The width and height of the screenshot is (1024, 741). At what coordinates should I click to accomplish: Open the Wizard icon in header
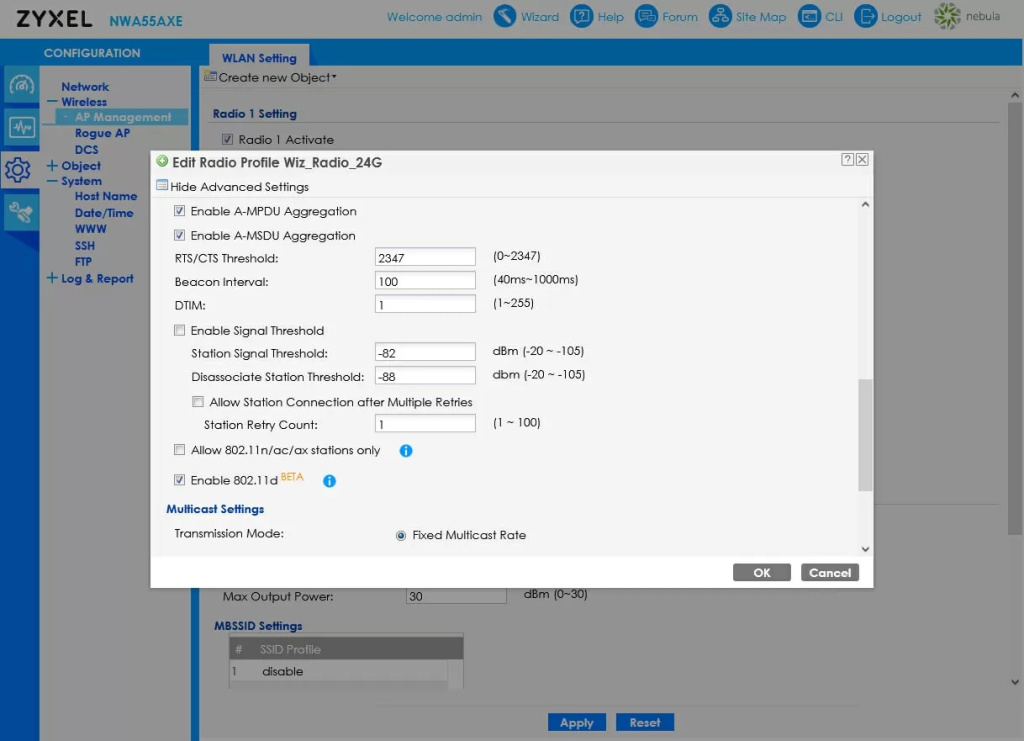tap(506, 17)
